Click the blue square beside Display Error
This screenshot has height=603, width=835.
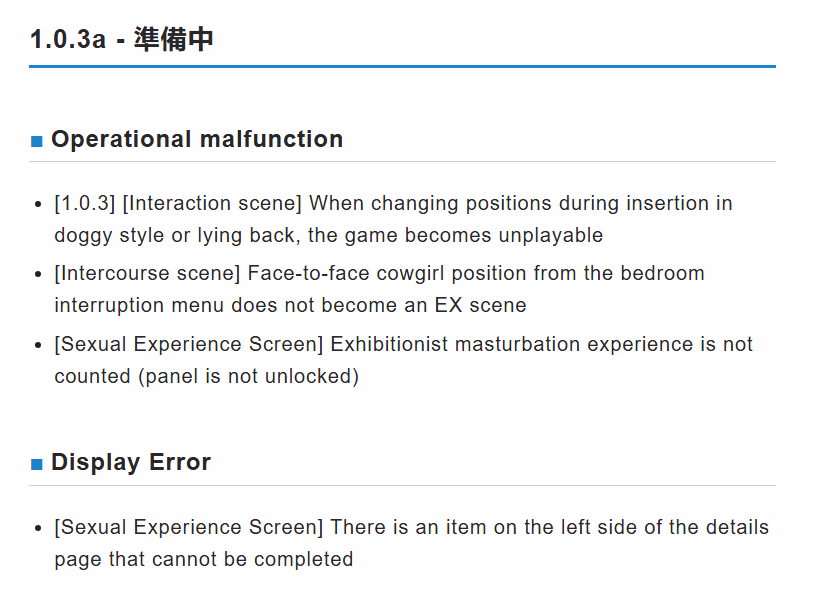coord(37,464)
